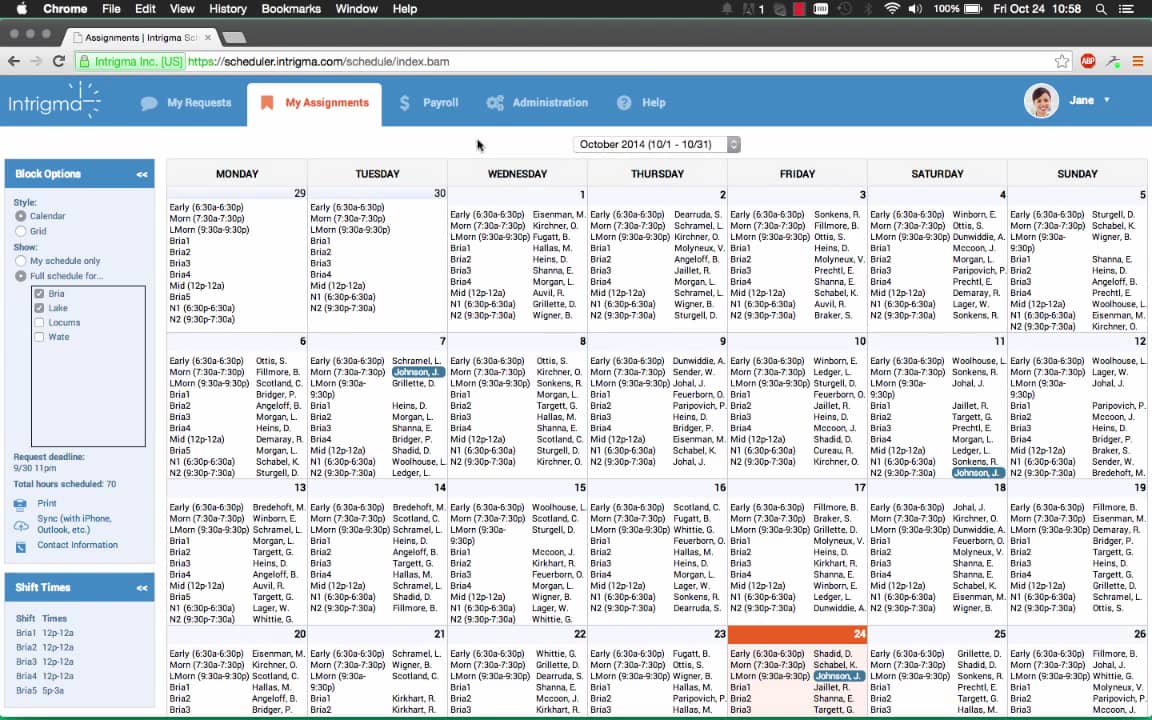The image size is (1152, 720).
Task: Click the green Intrigma Inc. security badge
Action: pos(131,62)
